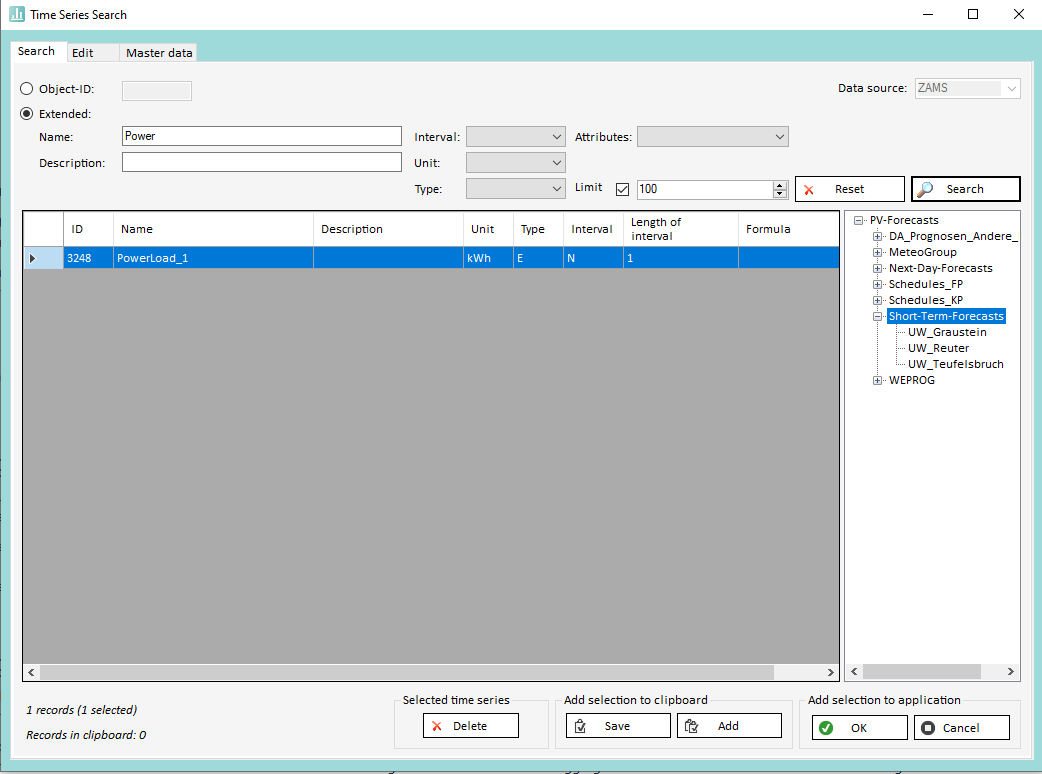Uncheck the Limit checkbox
1042x774 pixels.
point(623,189)
